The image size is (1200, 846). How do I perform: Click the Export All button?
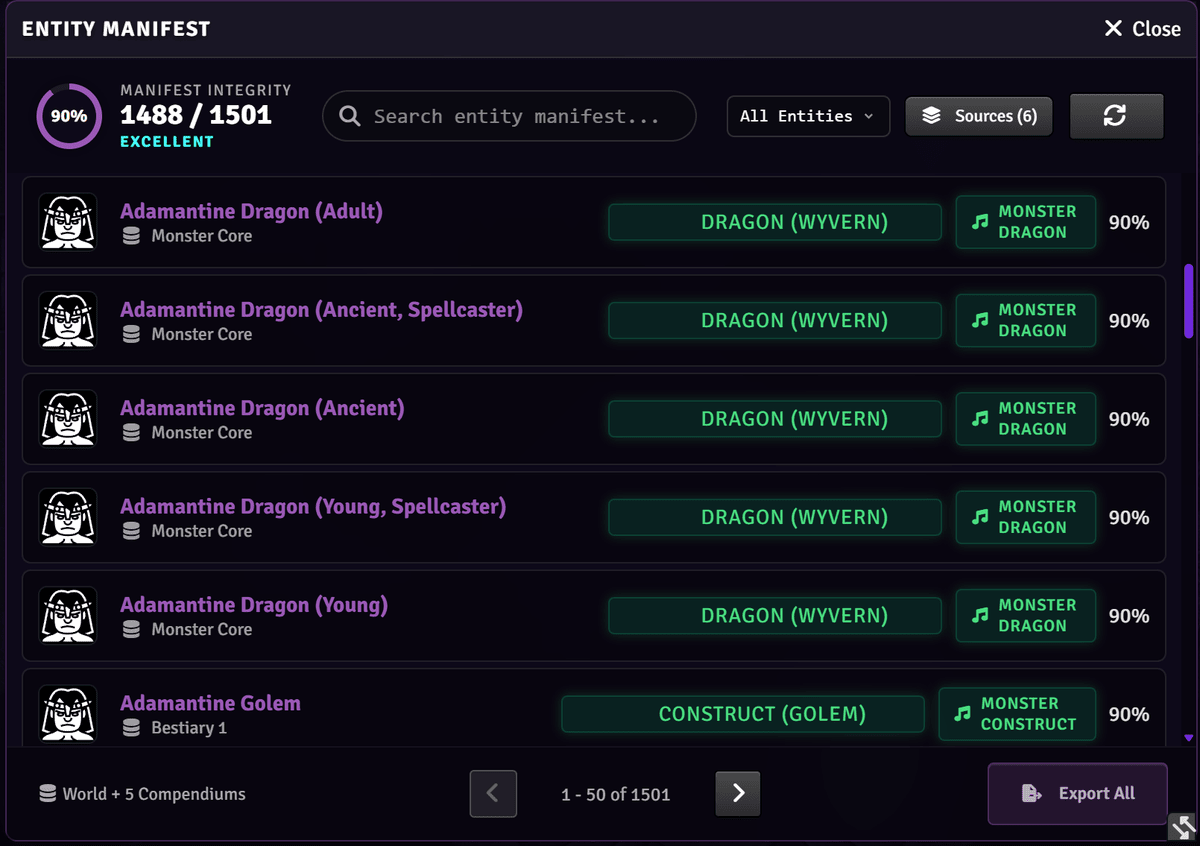tap(1077, 793)
